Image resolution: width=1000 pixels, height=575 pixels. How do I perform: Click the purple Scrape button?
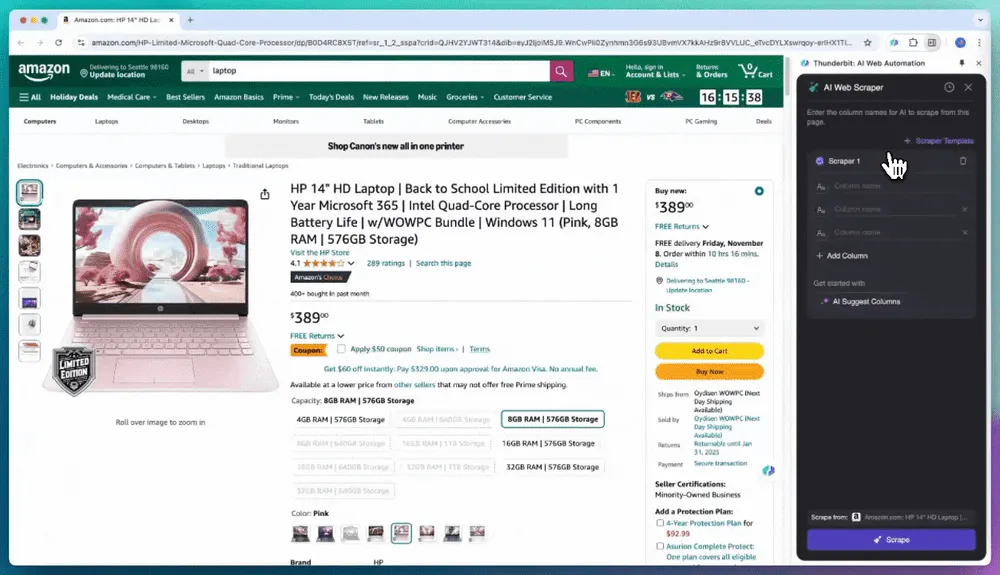891,539
